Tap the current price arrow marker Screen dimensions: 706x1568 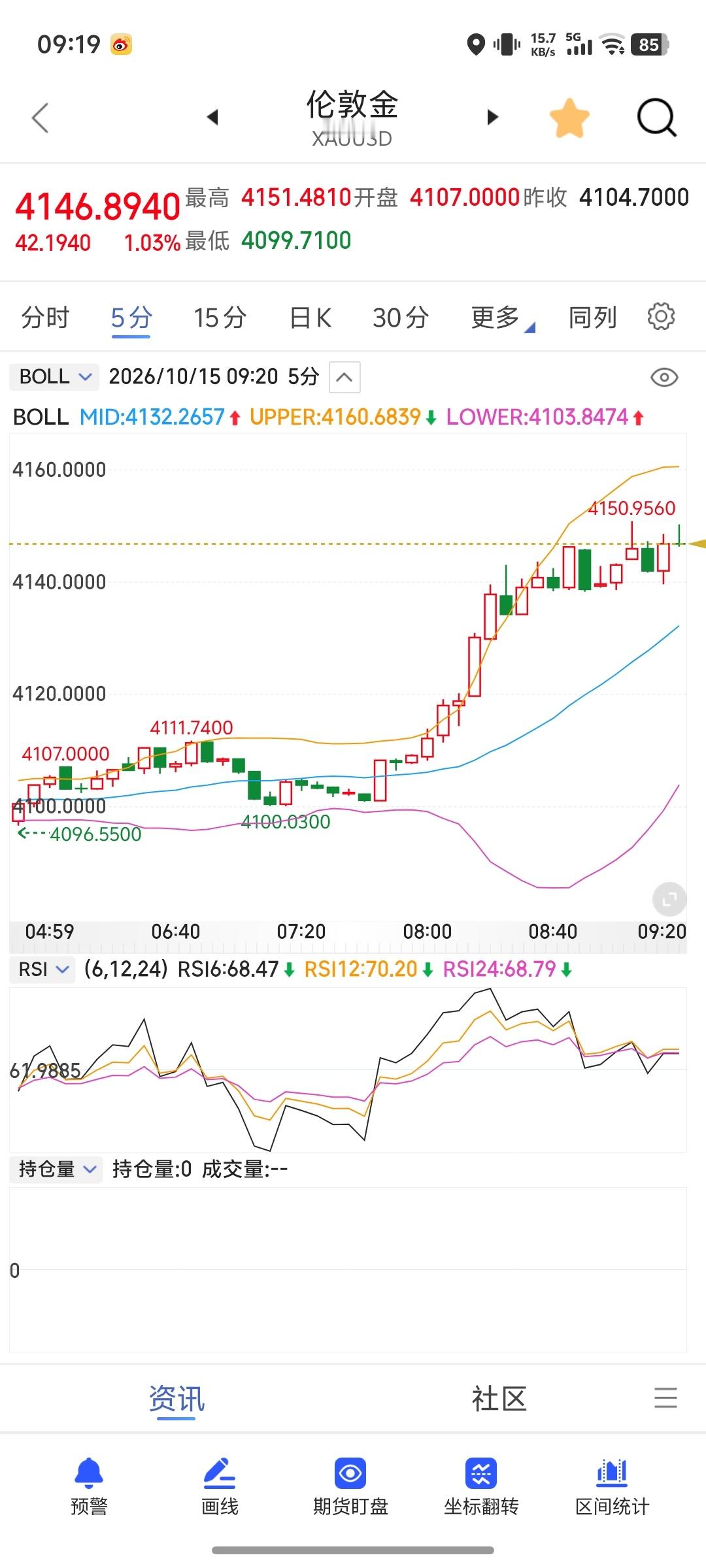click(x=697, y=544)
